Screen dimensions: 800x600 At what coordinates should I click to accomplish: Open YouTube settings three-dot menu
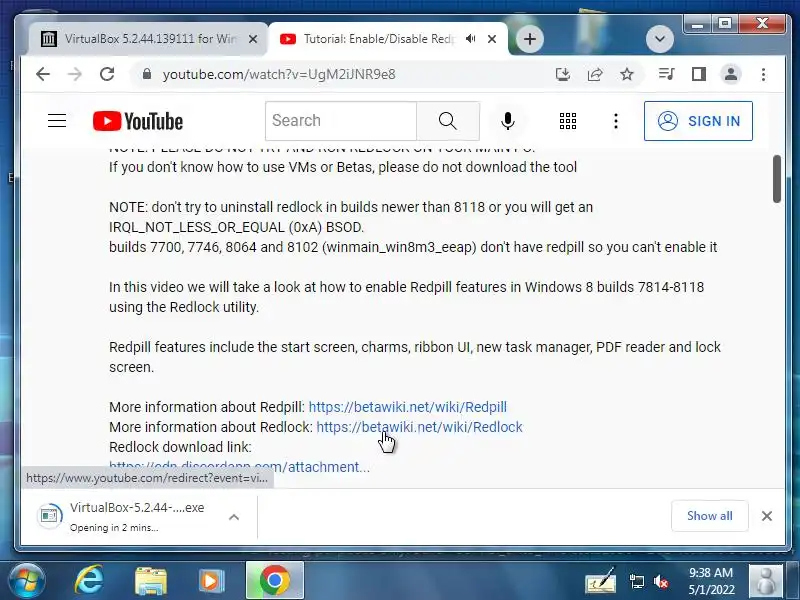616,121
